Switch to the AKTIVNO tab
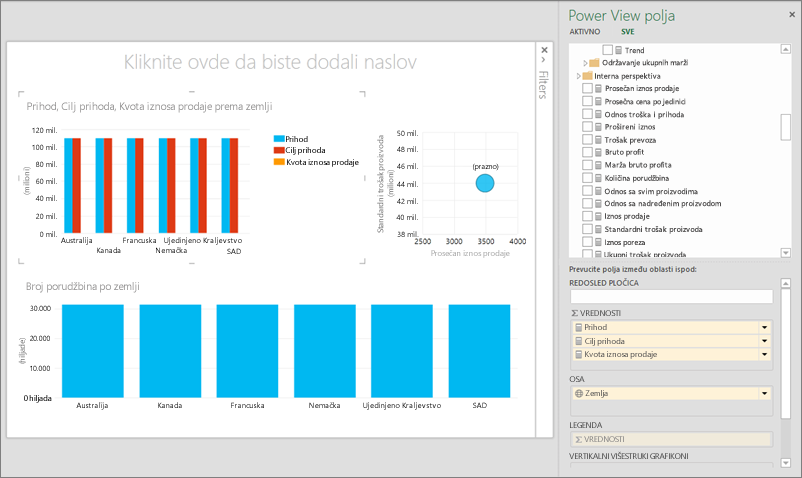The height and width of the screenshot is (478, 802). (585, 32)
